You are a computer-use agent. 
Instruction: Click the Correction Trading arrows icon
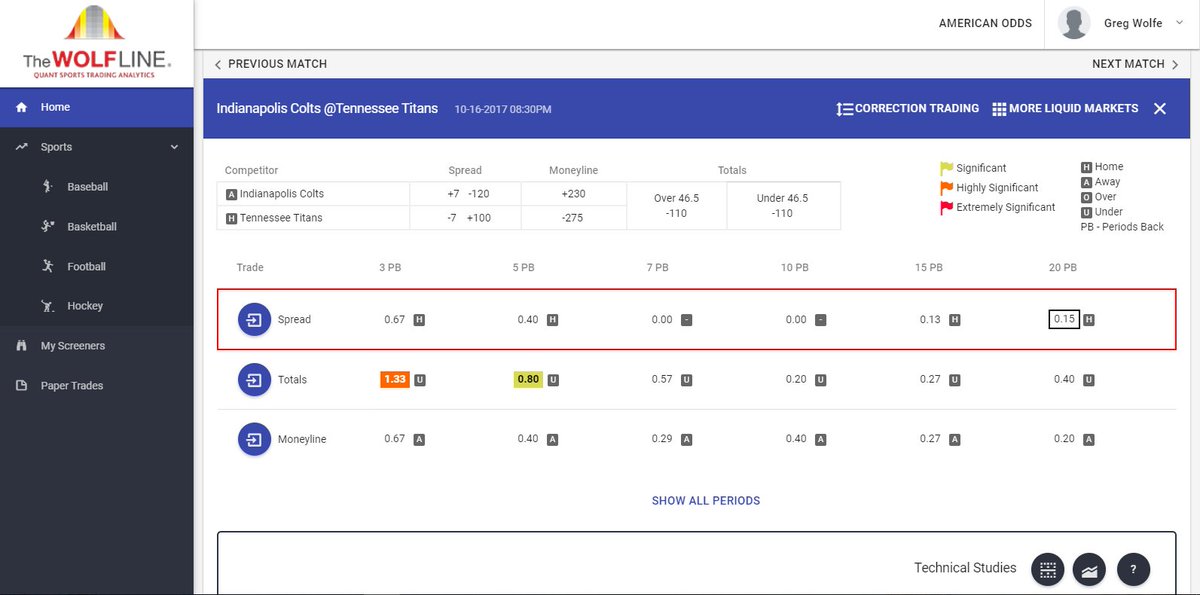coord(845,109)
